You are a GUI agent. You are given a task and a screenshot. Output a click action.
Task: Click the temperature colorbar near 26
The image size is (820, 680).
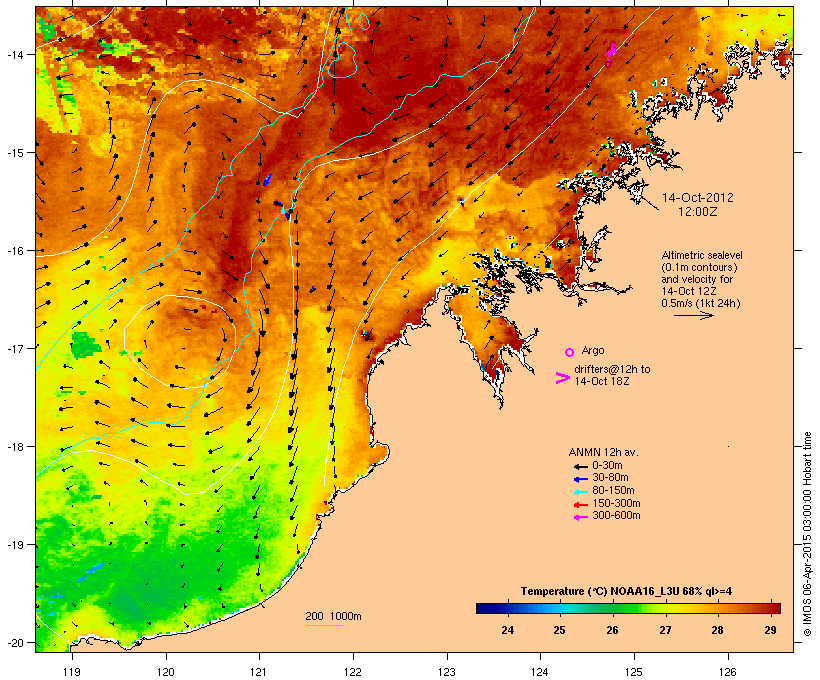click(612, 608)
